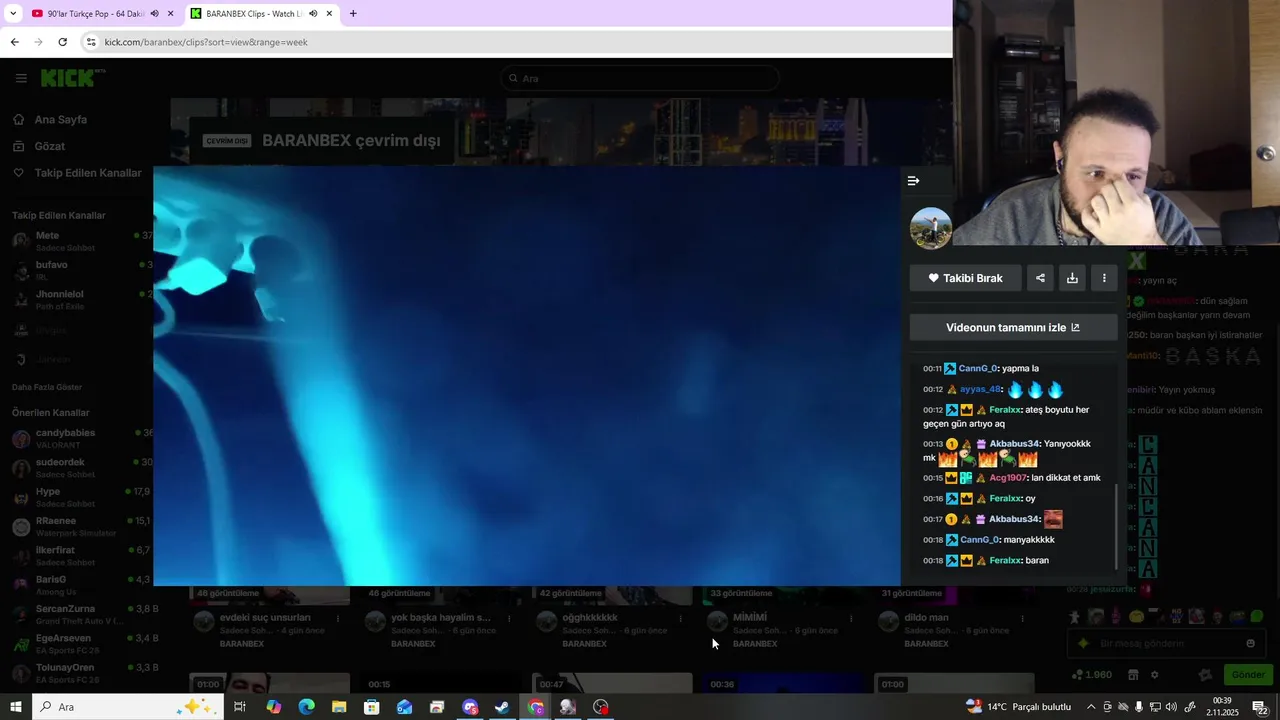Open the Windows notification center
1280x720 pixels.
point(1259,707)
